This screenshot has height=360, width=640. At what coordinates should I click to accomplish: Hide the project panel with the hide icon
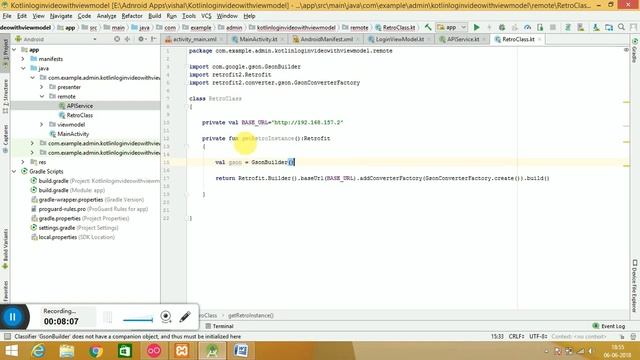pyautogui.click(x=153, y=39)
